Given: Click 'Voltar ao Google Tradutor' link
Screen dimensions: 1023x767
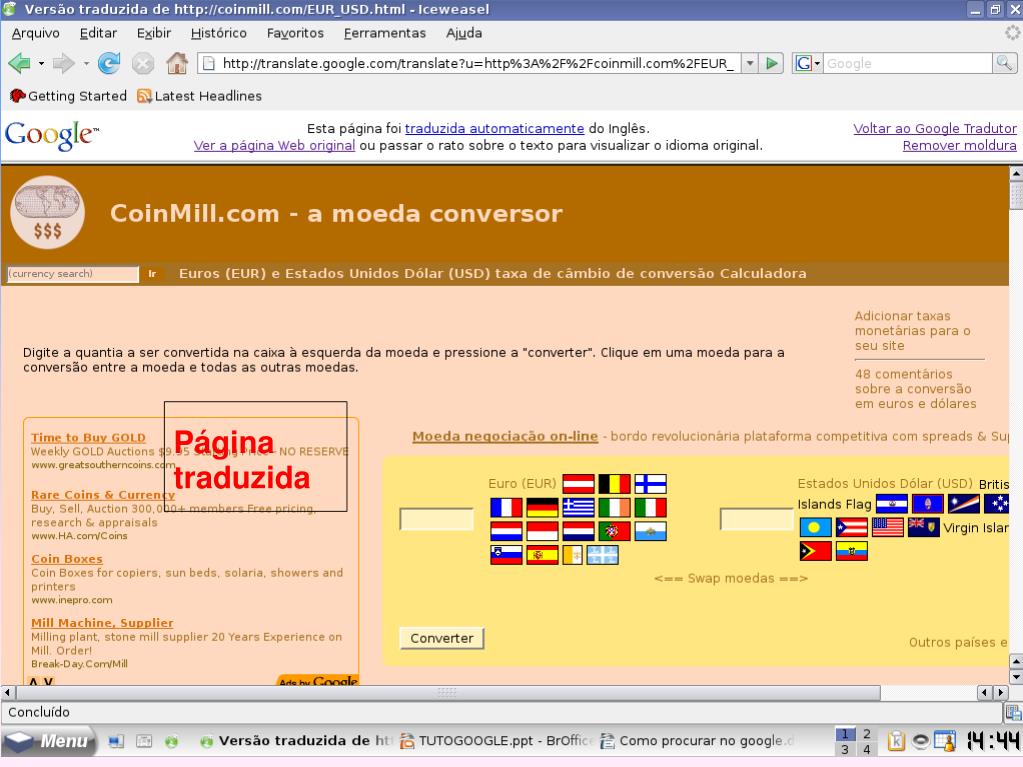Looking at the screenshot, I should pos(935,128).
